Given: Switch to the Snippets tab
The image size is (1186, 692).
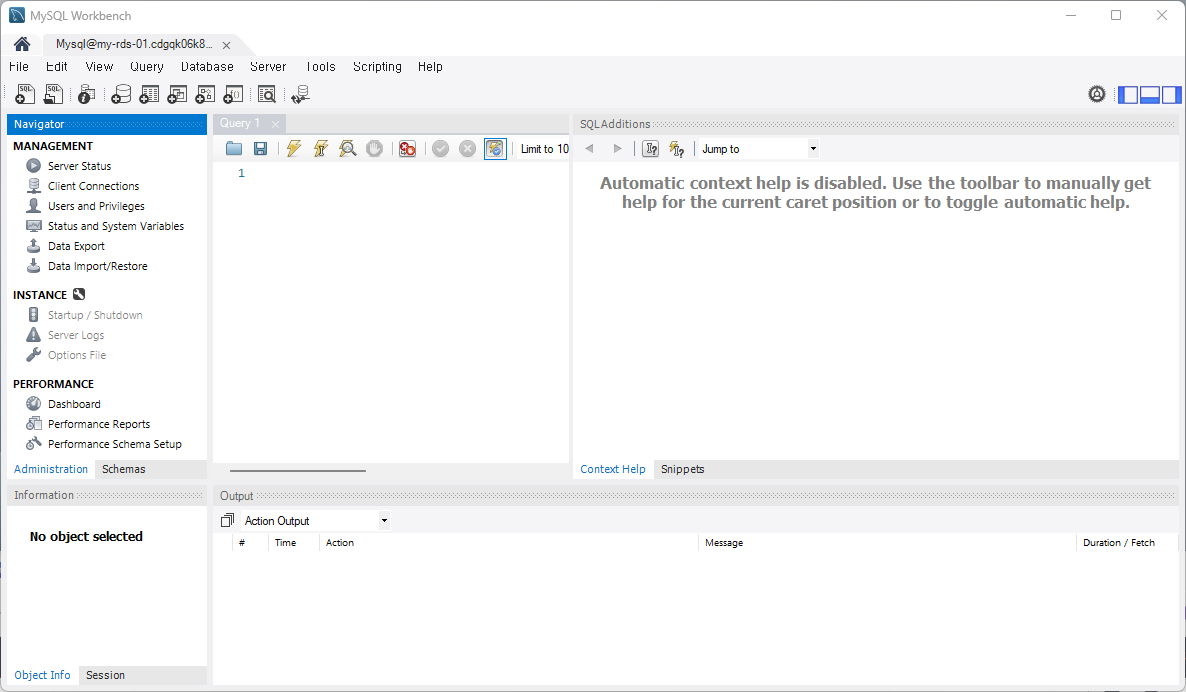Looking at the screenshot, I should [682, 469].
